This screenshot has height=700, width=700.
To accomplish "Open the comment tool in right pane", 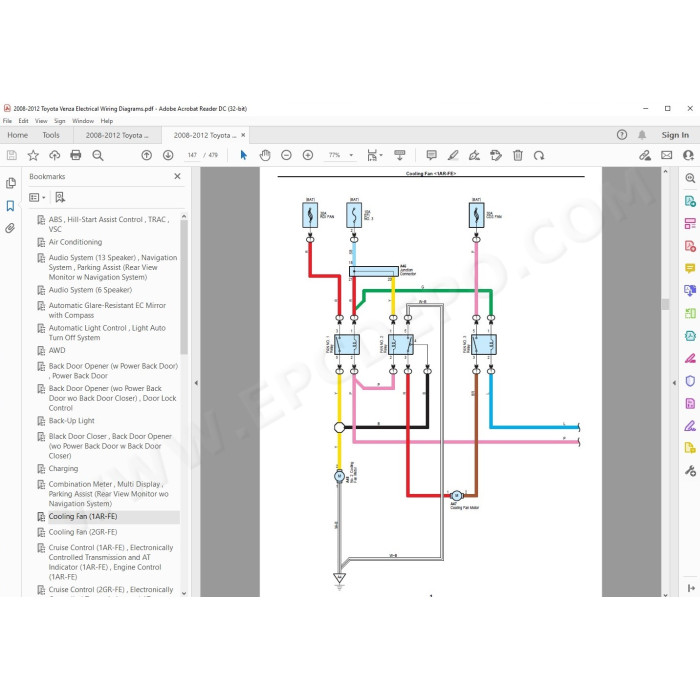I will point(690,268).
